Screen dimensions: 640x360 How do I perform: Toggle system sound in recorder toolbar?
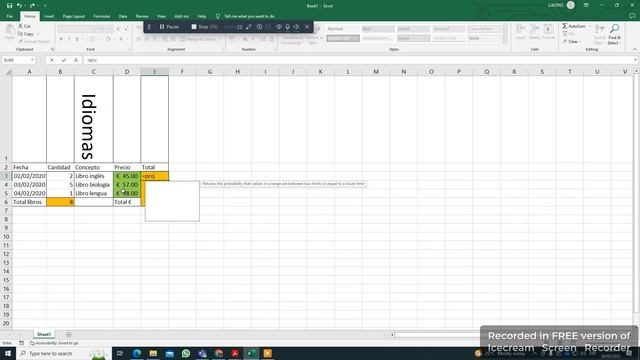[x=296, y=27]
